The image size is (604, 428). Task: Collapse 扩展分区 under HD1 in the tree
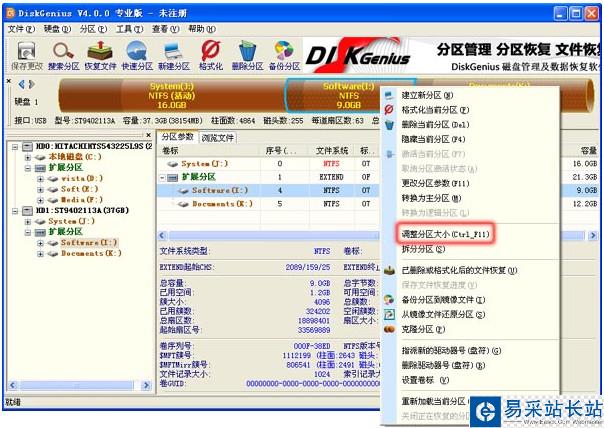point(27,232)
